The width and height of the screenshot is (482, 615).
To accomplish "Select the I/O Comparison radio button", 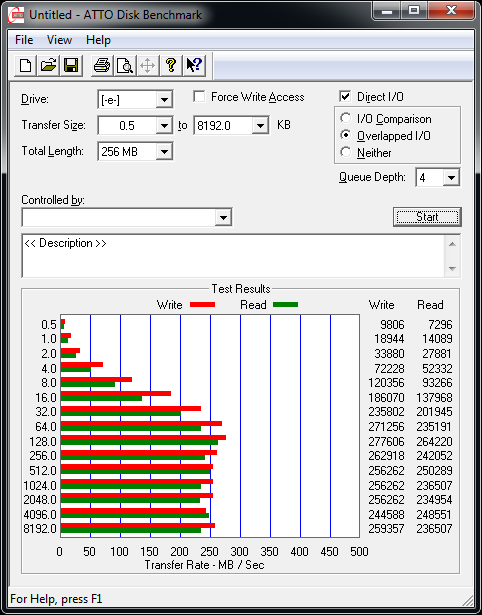I will (x=346, y=118).
